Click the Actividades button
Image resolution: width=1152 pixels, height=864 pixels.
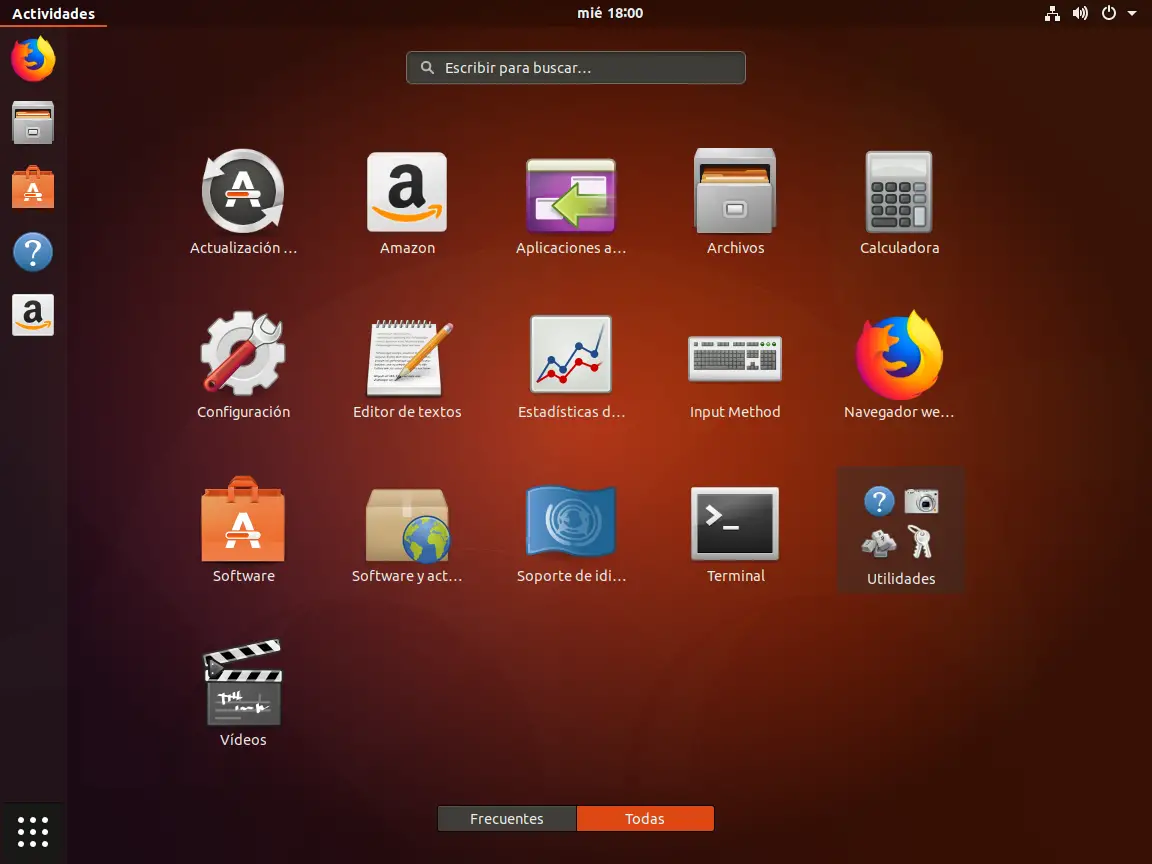point(54,13)
